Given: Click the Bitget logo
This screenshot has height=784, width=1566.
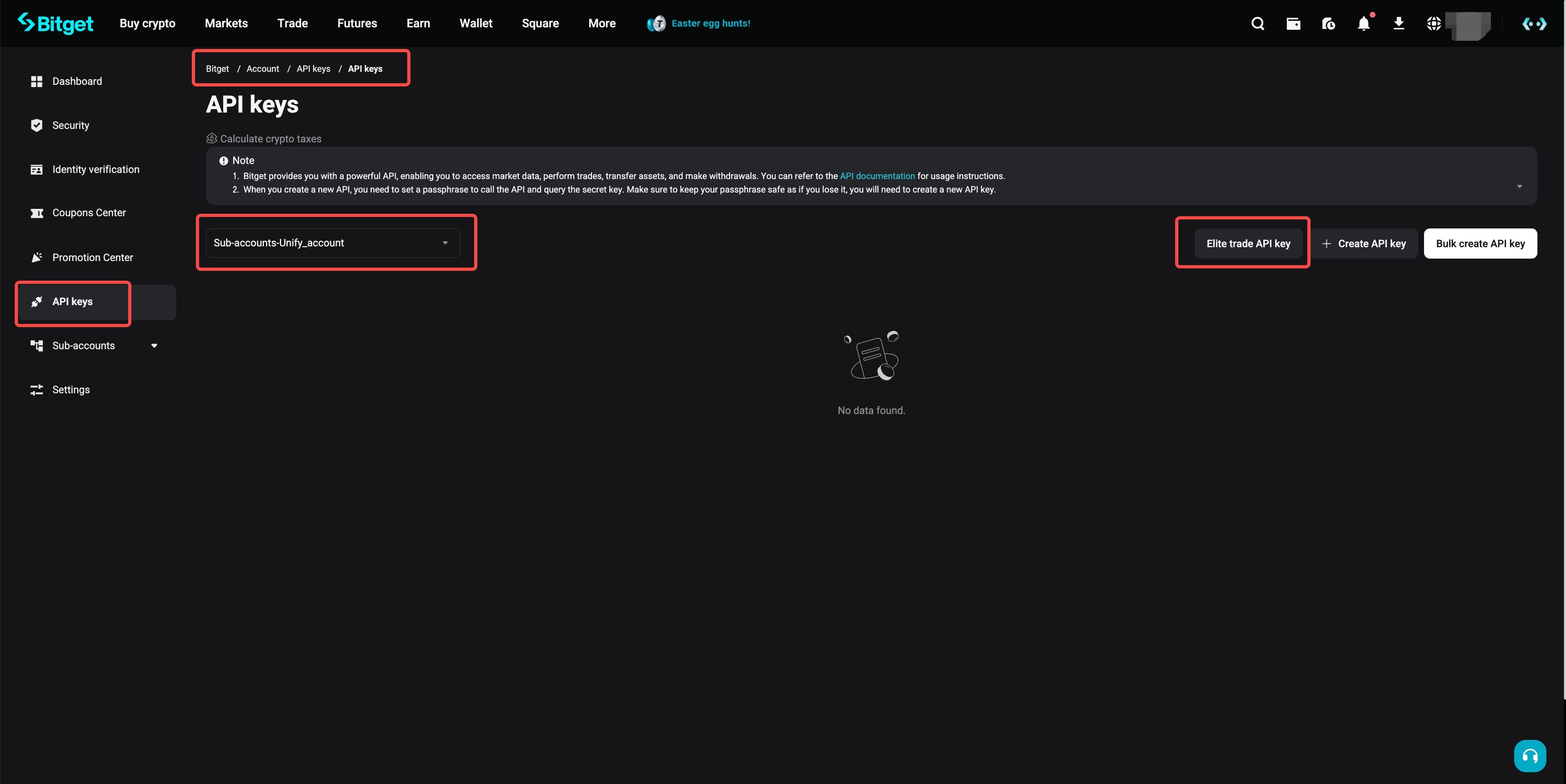Looking at the screenshot, I should (x=55, y=23).
